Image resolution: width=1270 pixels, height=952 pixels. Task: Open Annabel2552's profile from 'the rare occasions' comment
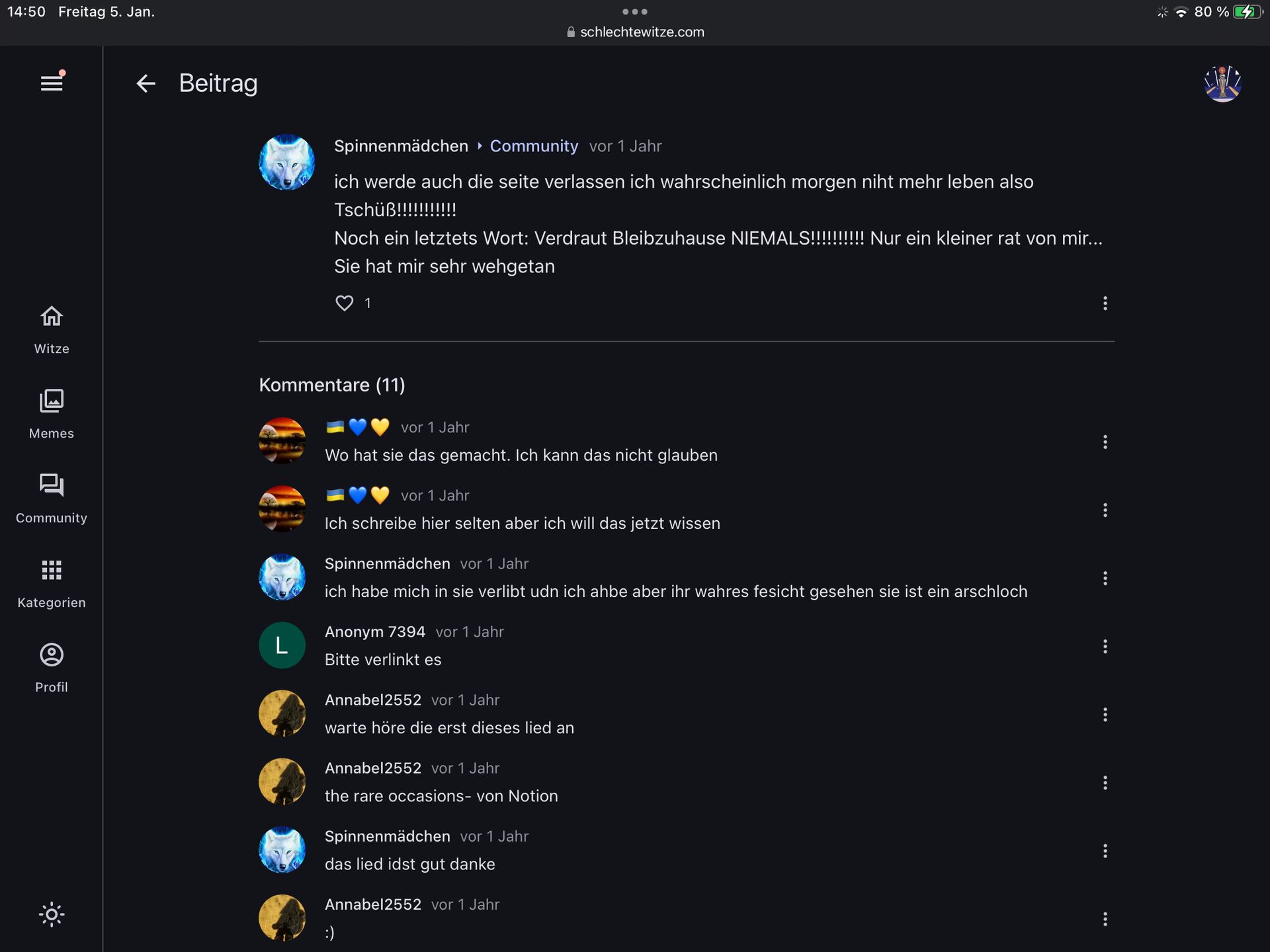click(373, 768)
